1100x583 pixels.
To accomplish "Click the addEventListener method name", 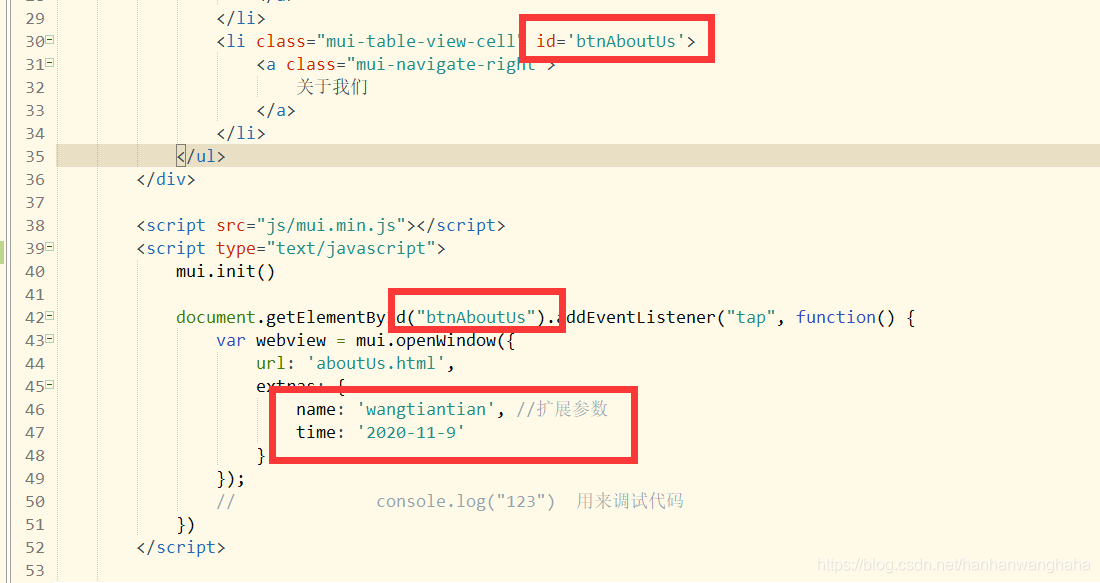I will pyautogui.click(x=636, y=317).
